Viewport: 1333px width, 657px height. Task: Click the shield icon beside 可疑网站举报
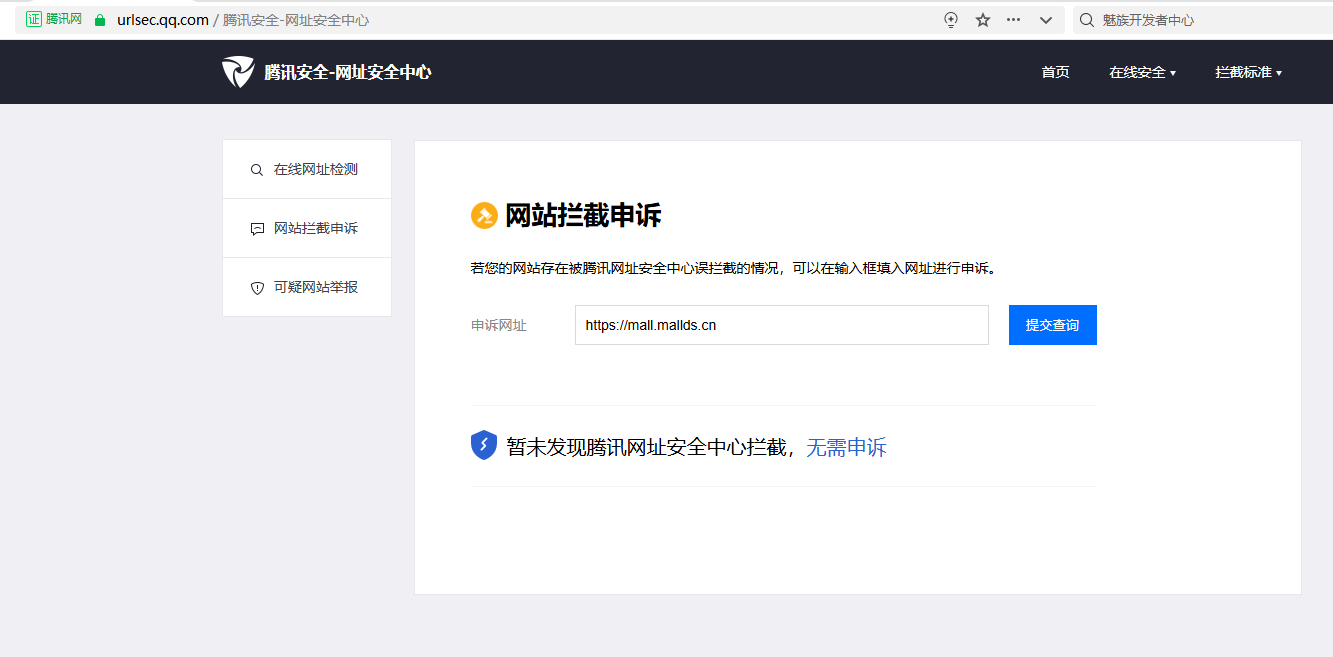click(x=257, y=288)
